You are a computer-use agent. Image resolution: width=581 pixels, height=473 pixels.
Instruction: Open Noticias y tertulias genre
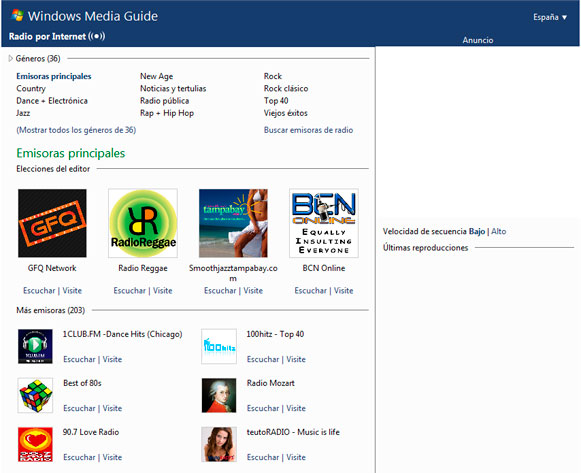coord(173,89)
